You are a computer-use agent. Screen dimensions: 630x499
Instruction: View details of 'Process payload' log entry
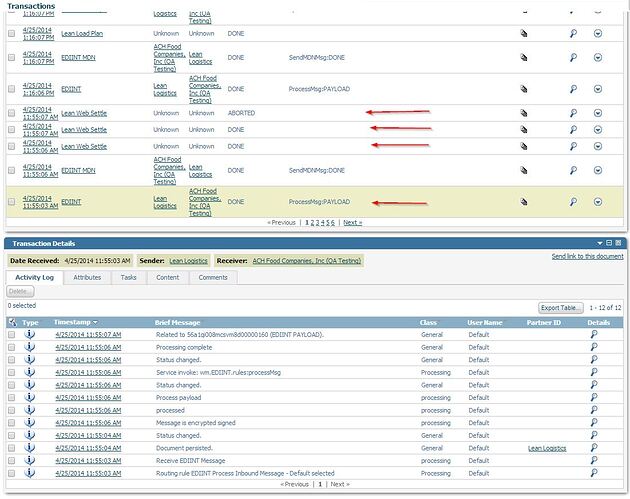tap(594, 397)
